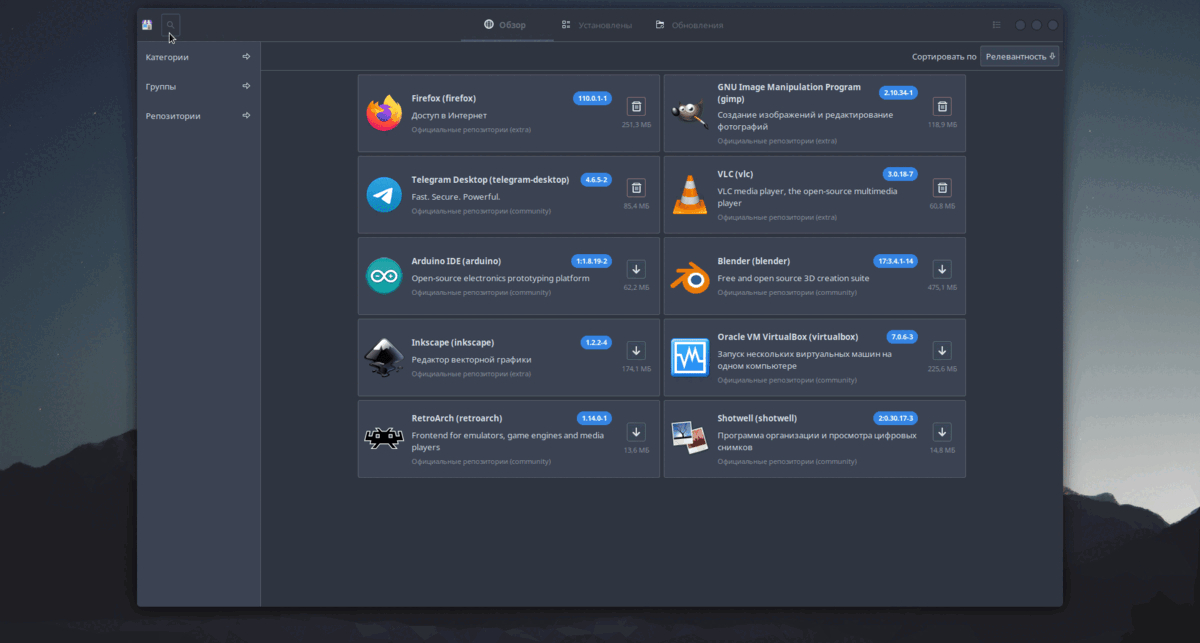The width and height of the screenshot is (1200, 643).
Task: Click "Open-source electronics prototyping platform" description
Action: click(500, 278)
